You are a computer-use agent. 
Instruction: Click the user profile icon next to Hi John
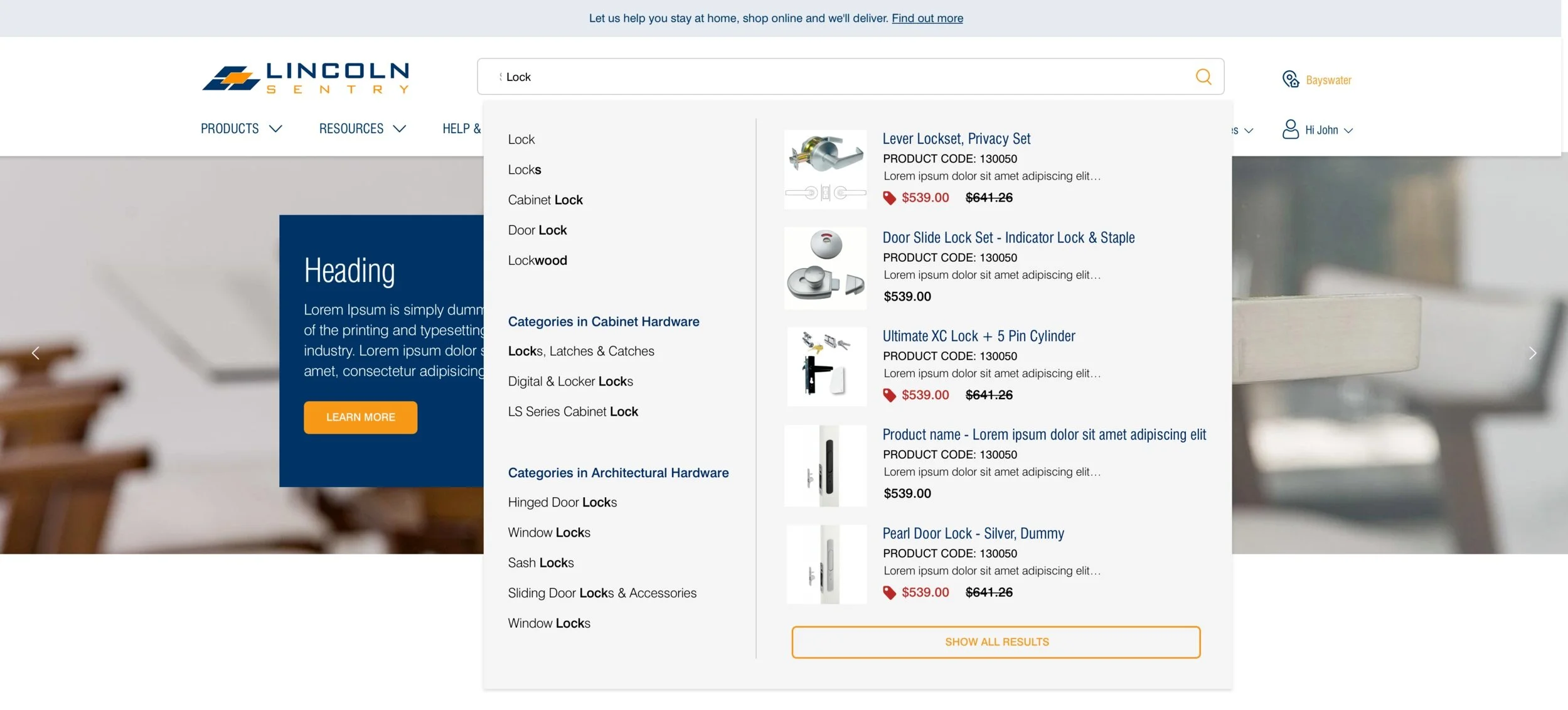[x=1290, y=129]
